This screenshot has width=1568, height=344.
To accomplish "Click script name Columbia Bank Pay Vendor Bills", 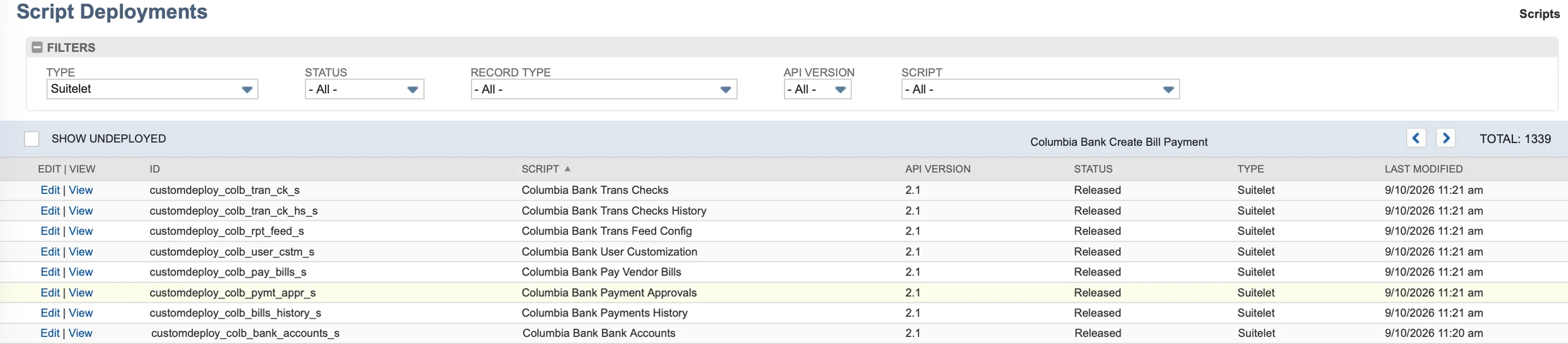I will pyautogui.click(x=602, y=271).
